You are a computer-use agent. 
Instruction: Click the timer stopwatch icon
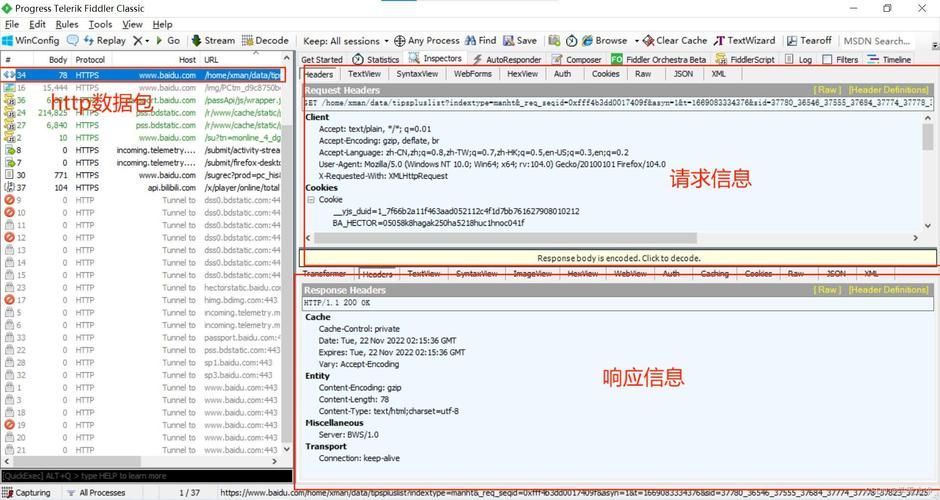[x=571, y=41]
